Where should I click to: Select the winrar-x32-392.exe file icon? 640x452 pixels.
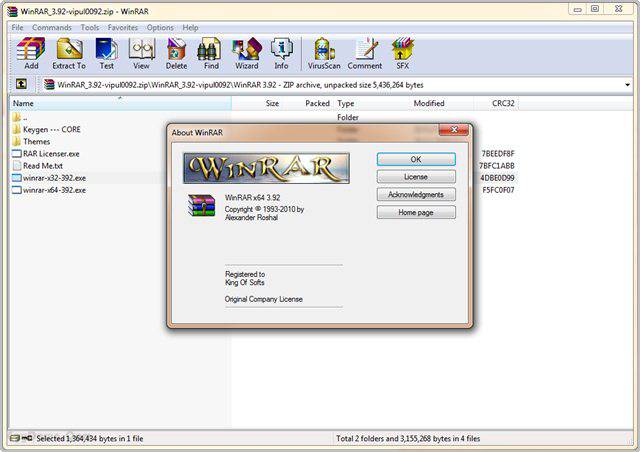17,178
